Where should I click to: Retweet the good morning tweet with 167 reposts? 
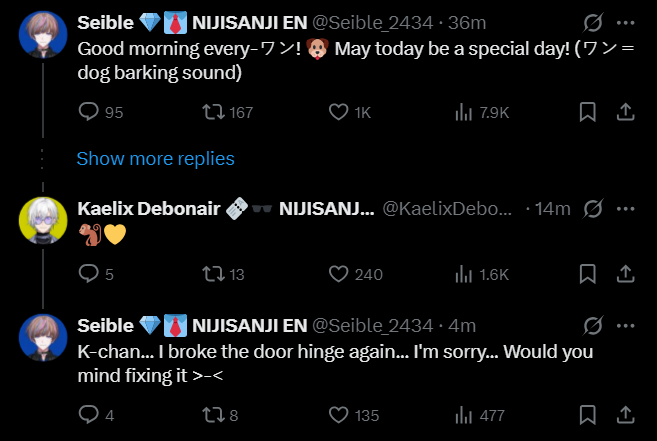pyautogui.click(x=213, y=112)
